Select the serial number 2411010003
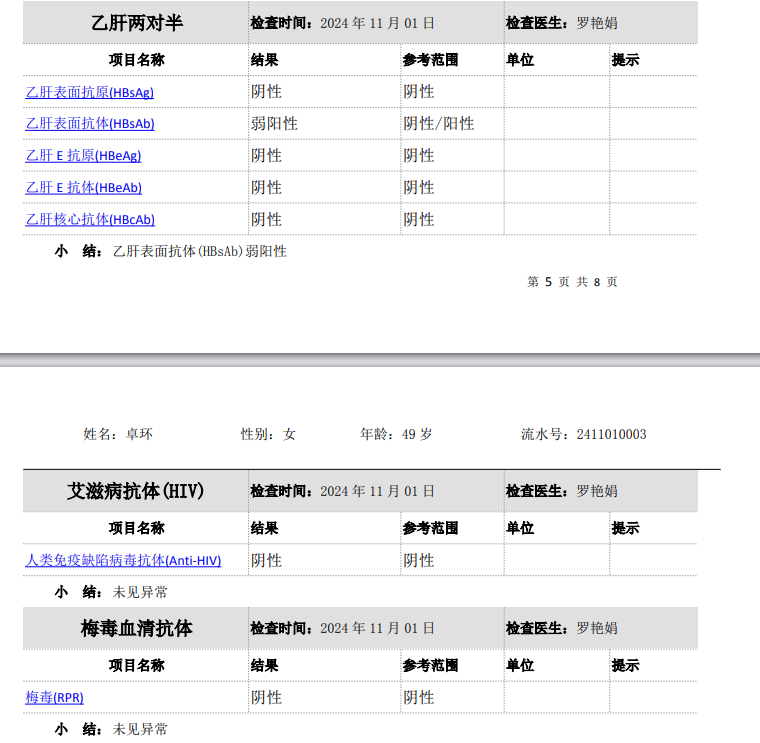The width and height of the screenshot is (760, 743). pyautogui.click(x=611, y=434)
